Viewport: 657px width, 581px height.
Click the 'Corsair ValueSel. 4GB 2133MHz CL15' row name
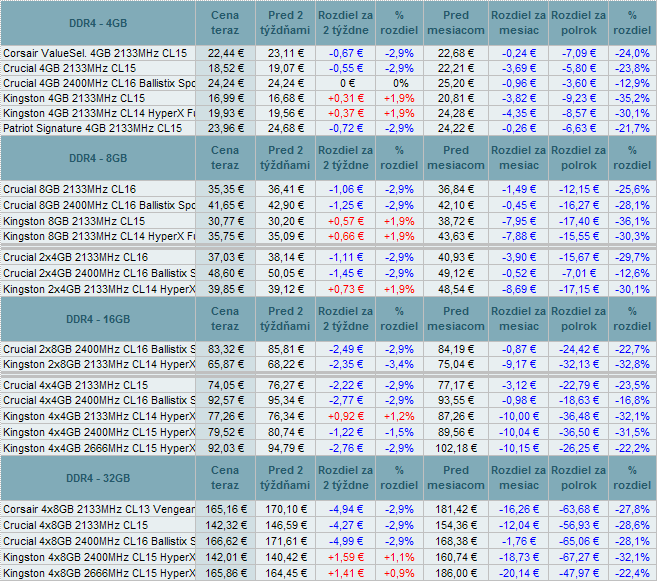coord(95,53)
